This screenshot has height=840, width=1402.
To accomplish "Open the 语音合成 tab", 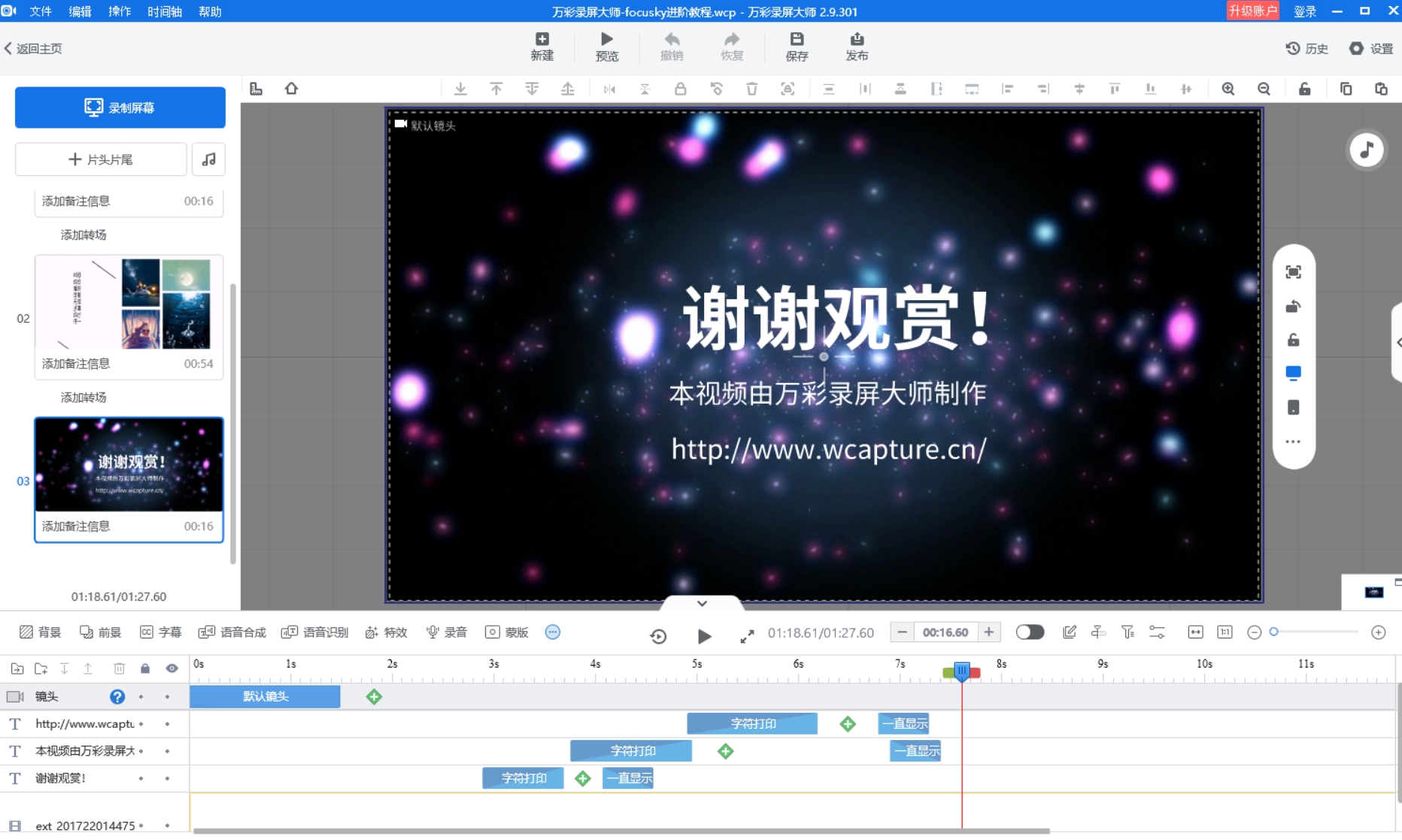I will coord(232,632).
